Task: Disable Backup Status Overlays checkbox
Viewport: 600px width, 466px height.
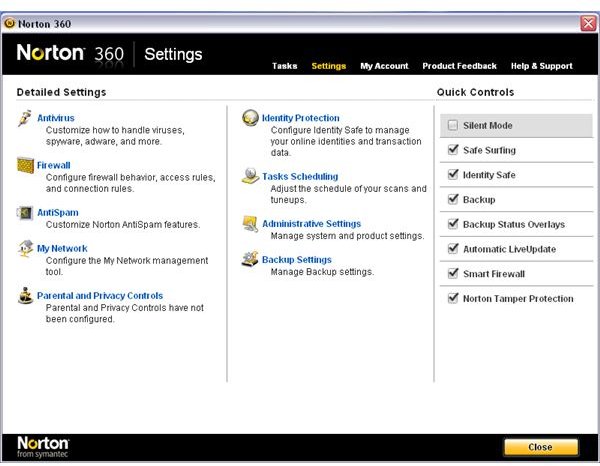Action: point(453,224)
